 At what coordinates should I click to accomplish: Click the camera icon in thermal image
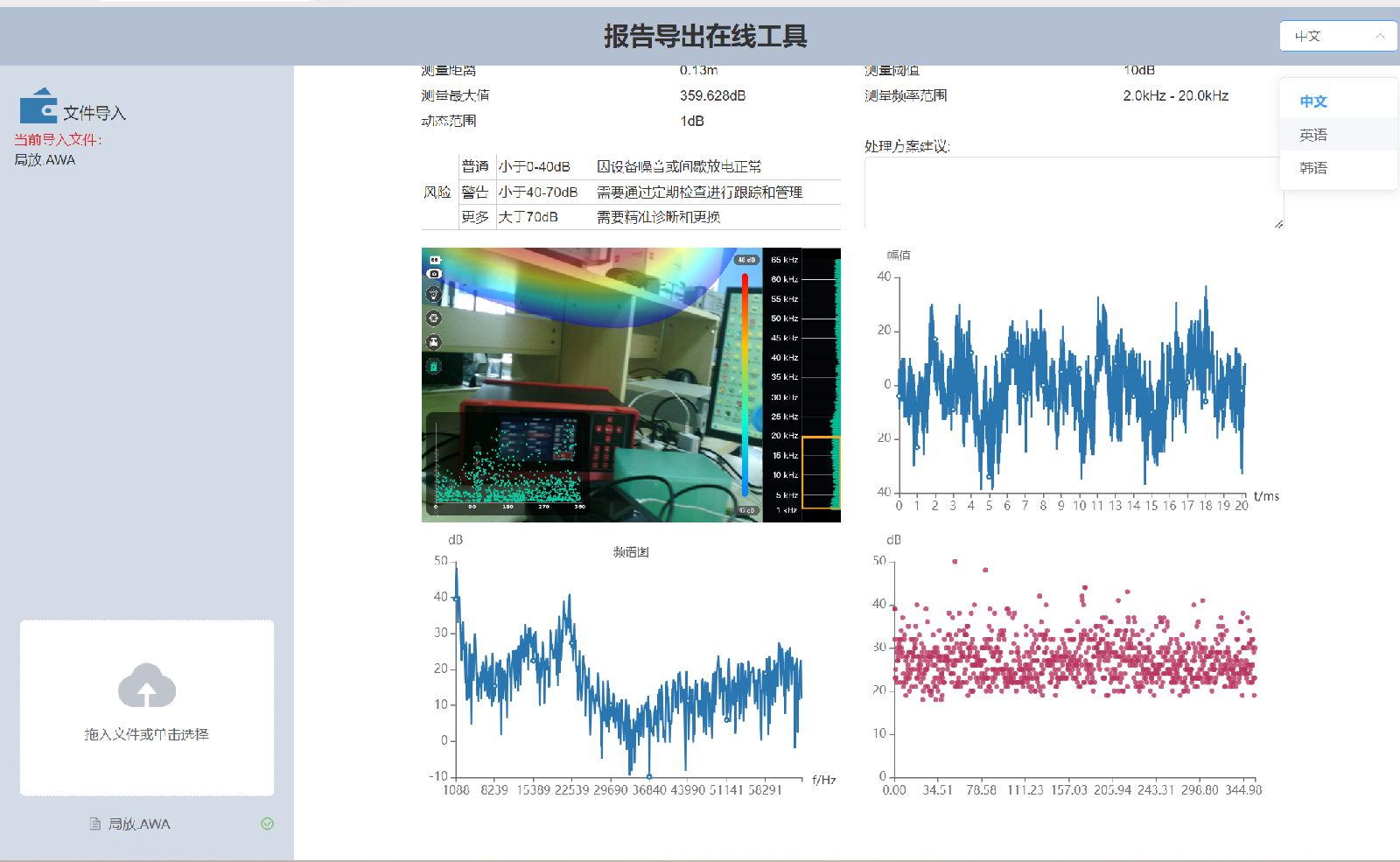click(434, 274)
